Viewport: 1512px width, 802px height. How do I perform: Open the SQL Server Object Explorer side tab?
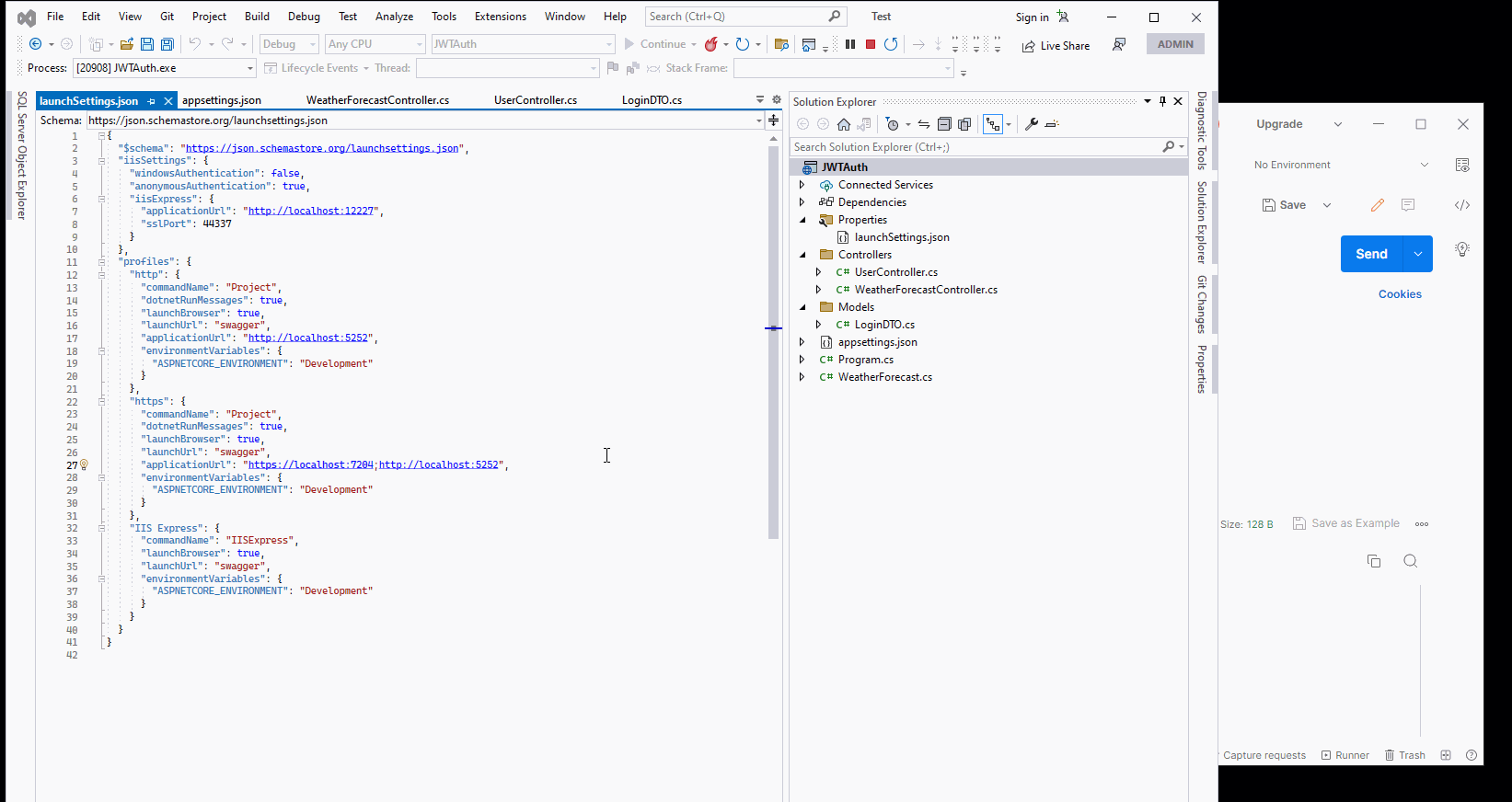(x=22, y=155)
